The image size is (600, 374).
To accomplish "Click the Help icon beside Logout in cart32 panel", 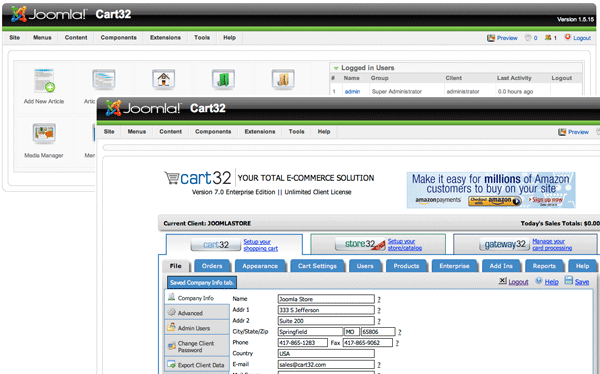I will click(539, 281).
